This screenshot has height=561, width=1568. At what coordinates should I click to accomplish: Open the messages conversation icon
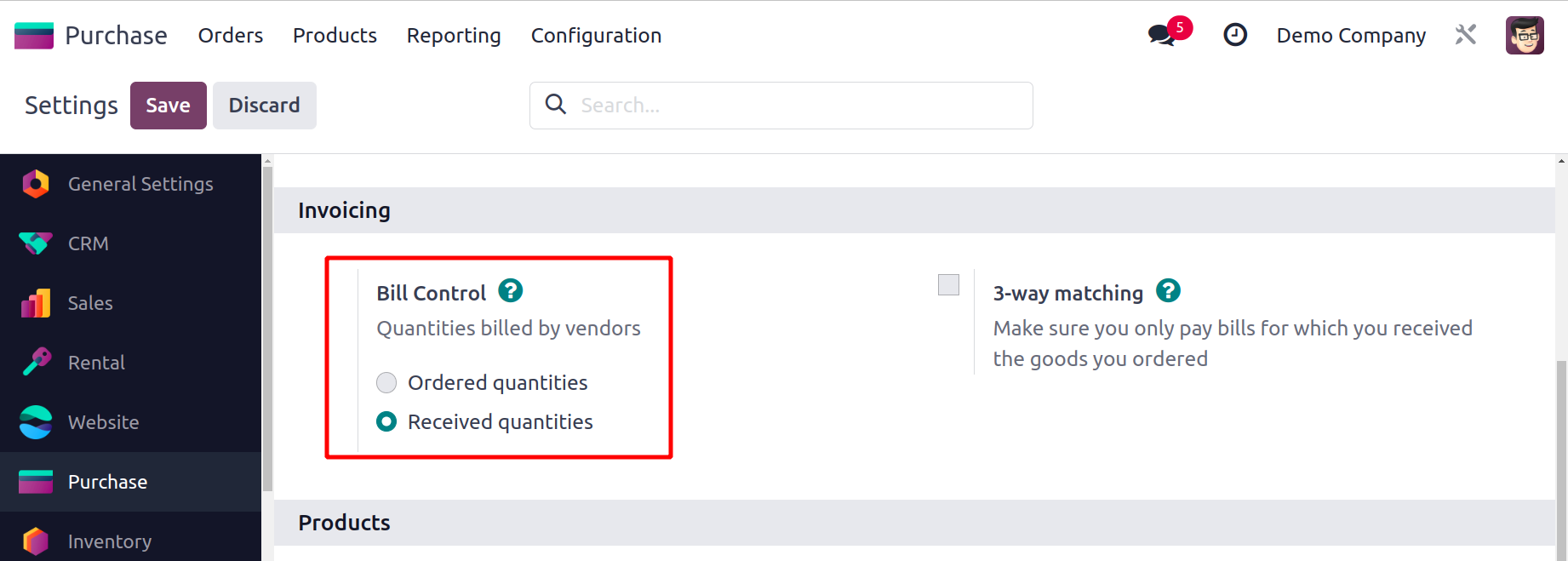coord(1161,36)
